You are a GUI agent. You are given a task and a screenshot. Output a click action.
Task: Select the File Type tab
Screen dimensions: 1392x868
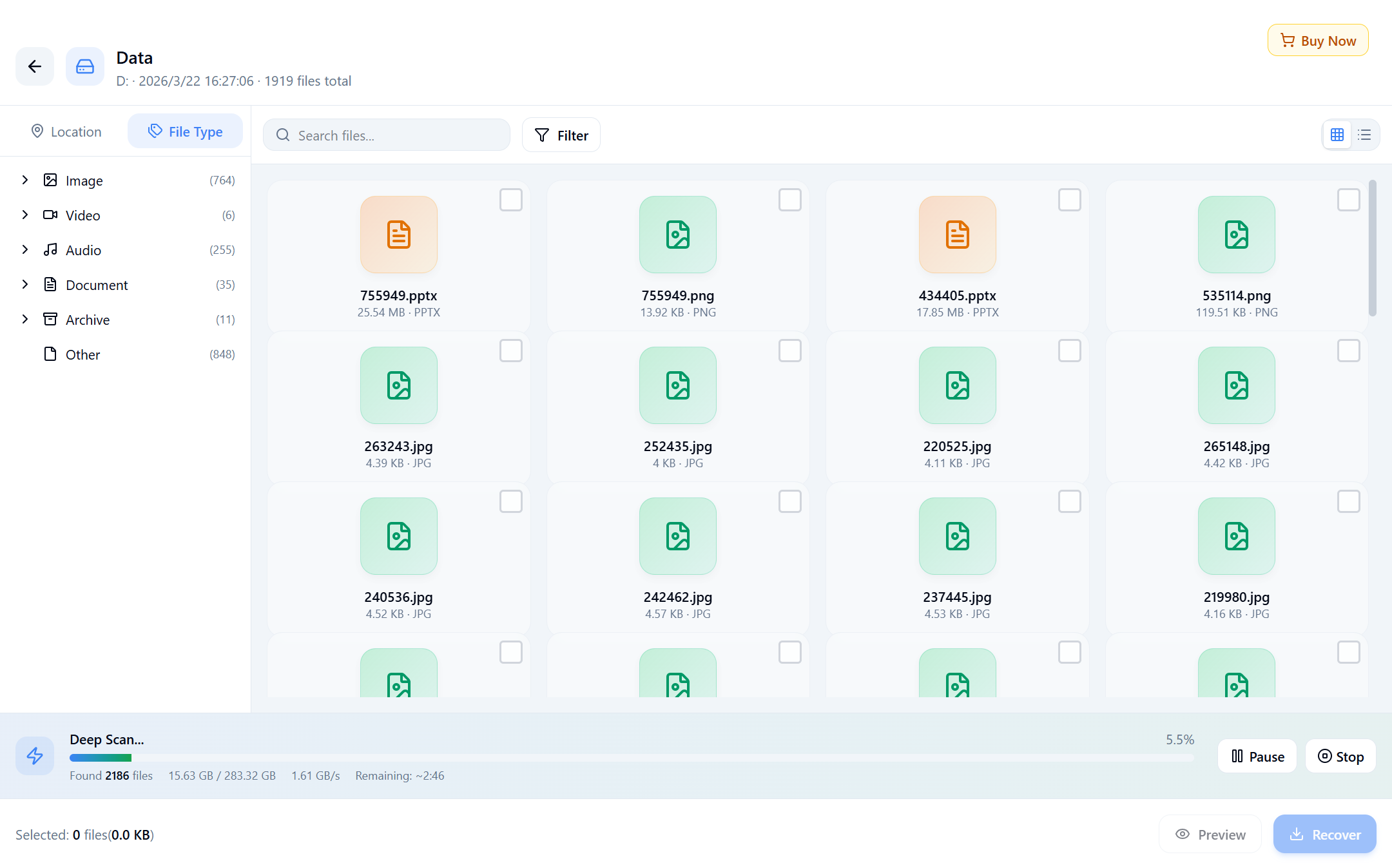(185, 131)
